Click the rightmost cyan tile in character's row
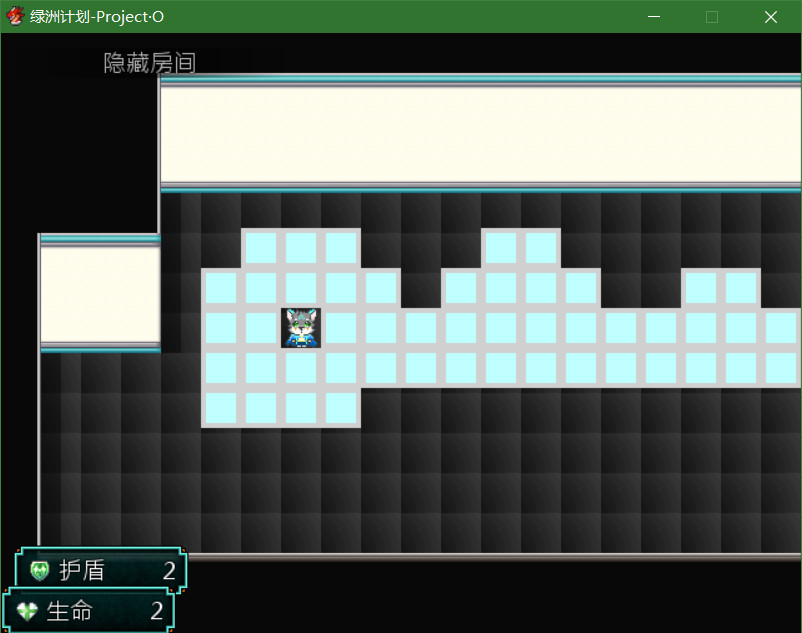 click(x=781, y=328)
